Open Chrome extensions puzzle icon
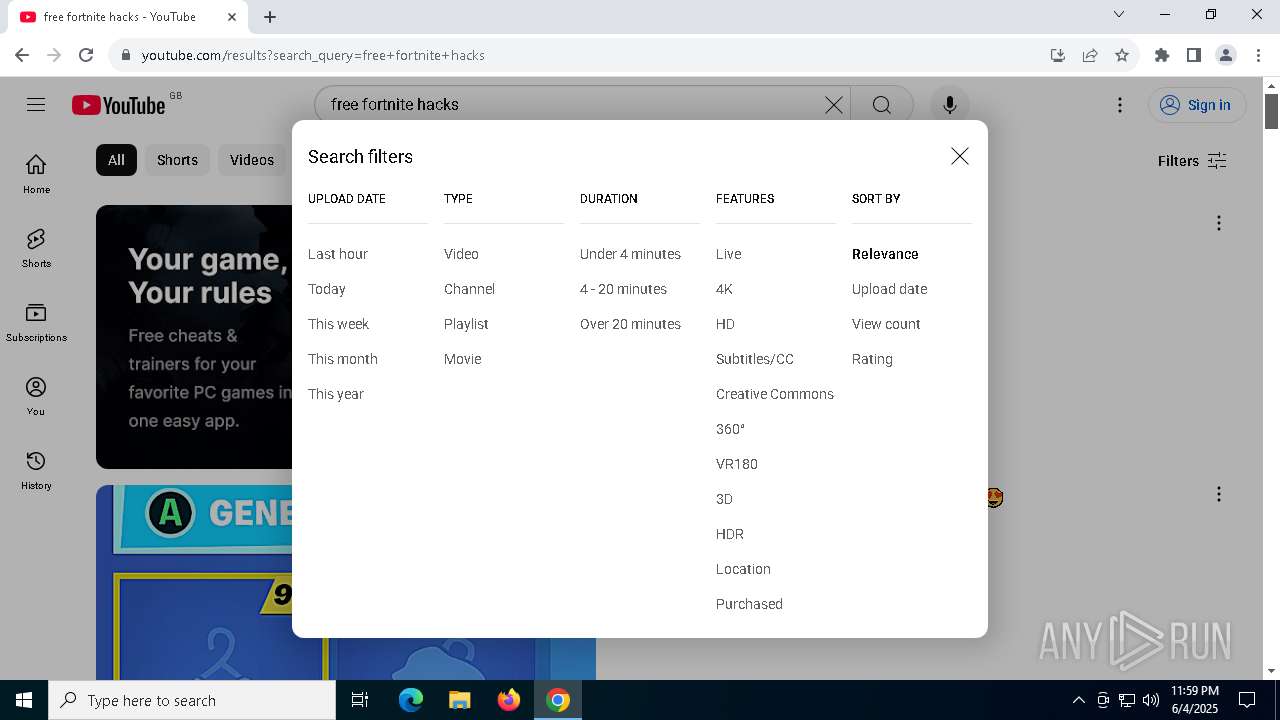The image size is (1280, 720). click(x=1161, y=55)
